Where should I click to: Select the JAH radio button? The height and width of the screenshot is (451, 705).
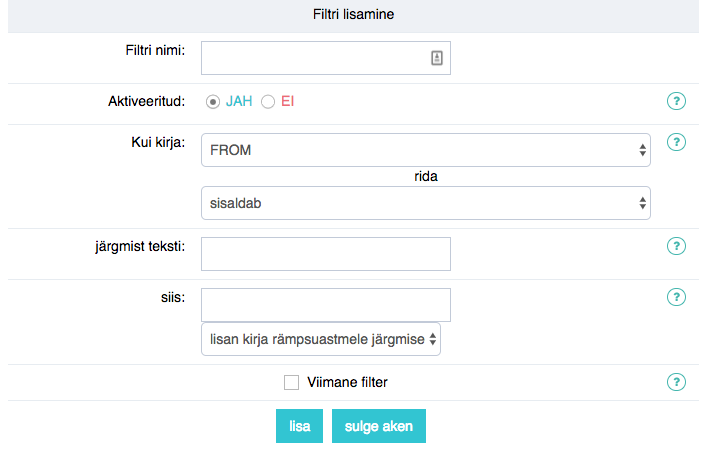point(213,102)
